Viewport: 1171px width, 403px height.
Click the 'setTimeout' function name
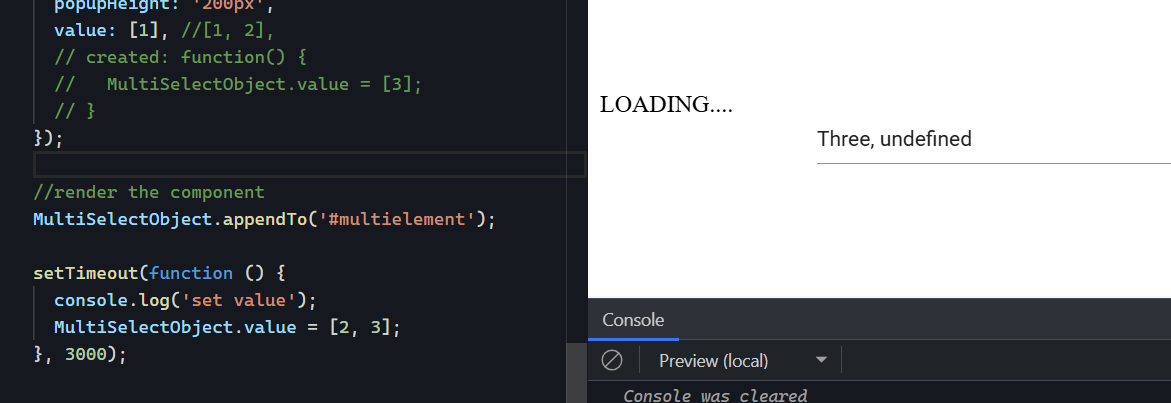coord(85,273)
